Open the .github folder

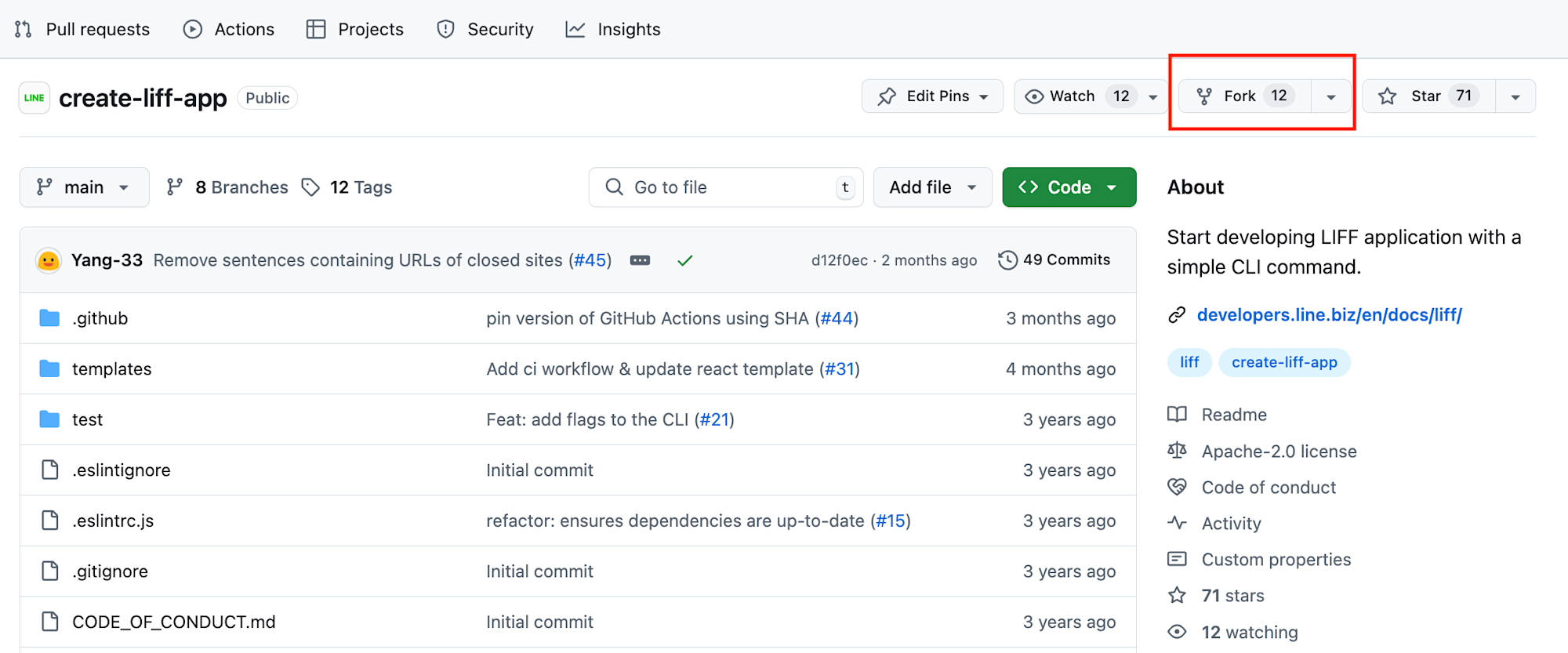coord(100,318)
